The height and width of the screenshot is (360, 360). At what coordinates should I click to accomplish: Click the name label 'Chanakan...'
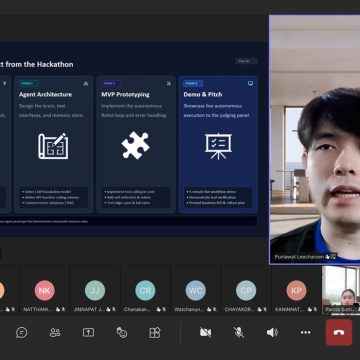(x=137, y=309)
